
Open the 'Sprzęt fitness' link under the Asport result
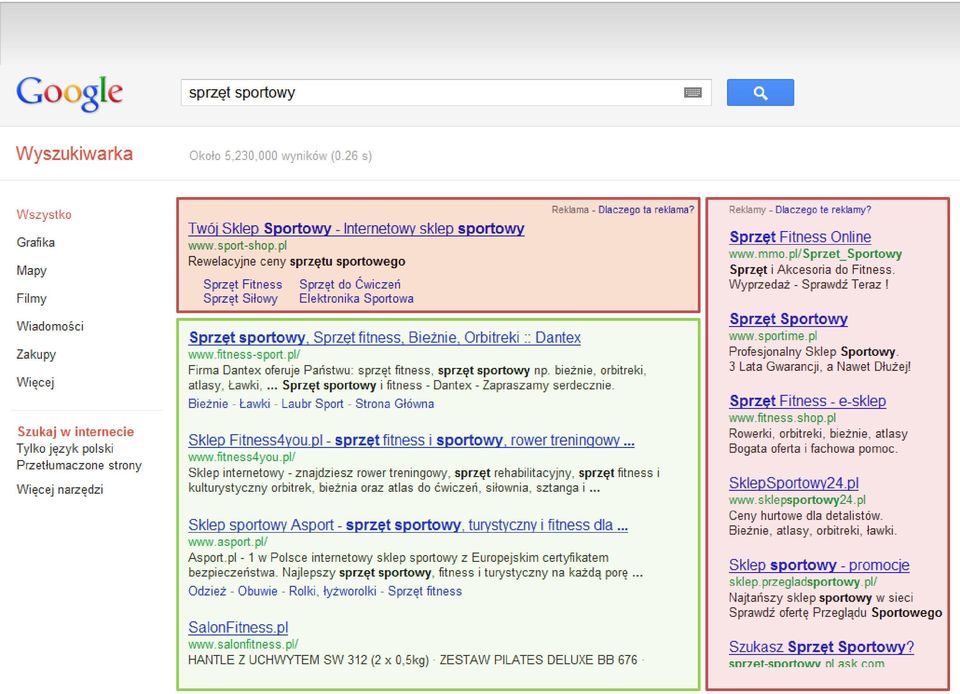(425, 591)
